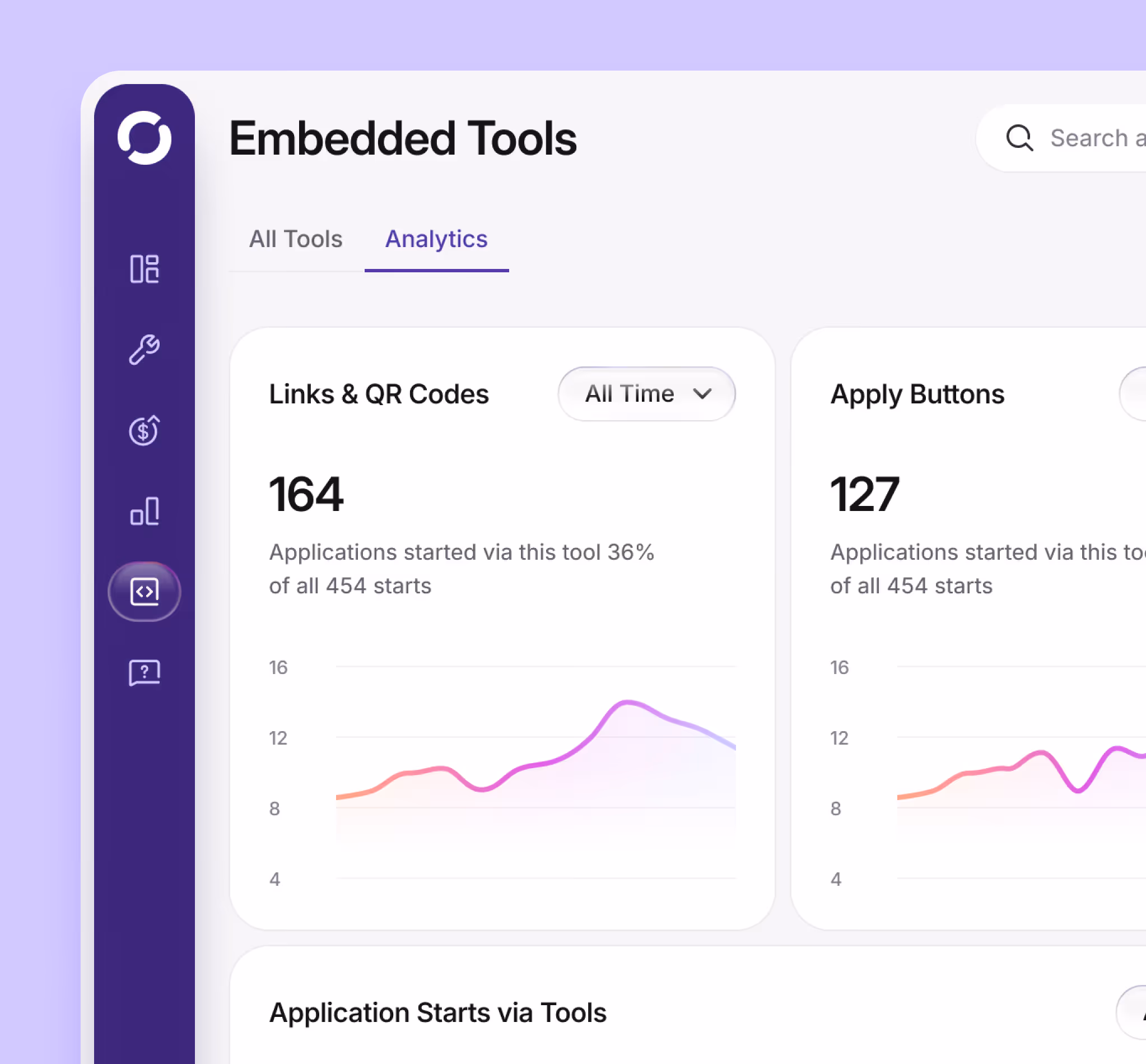The width and height of the screenshot is (1146, 1064).
Task: Switch to the All Tools tab
Action: pyautogui.click(x=295, y=239)
